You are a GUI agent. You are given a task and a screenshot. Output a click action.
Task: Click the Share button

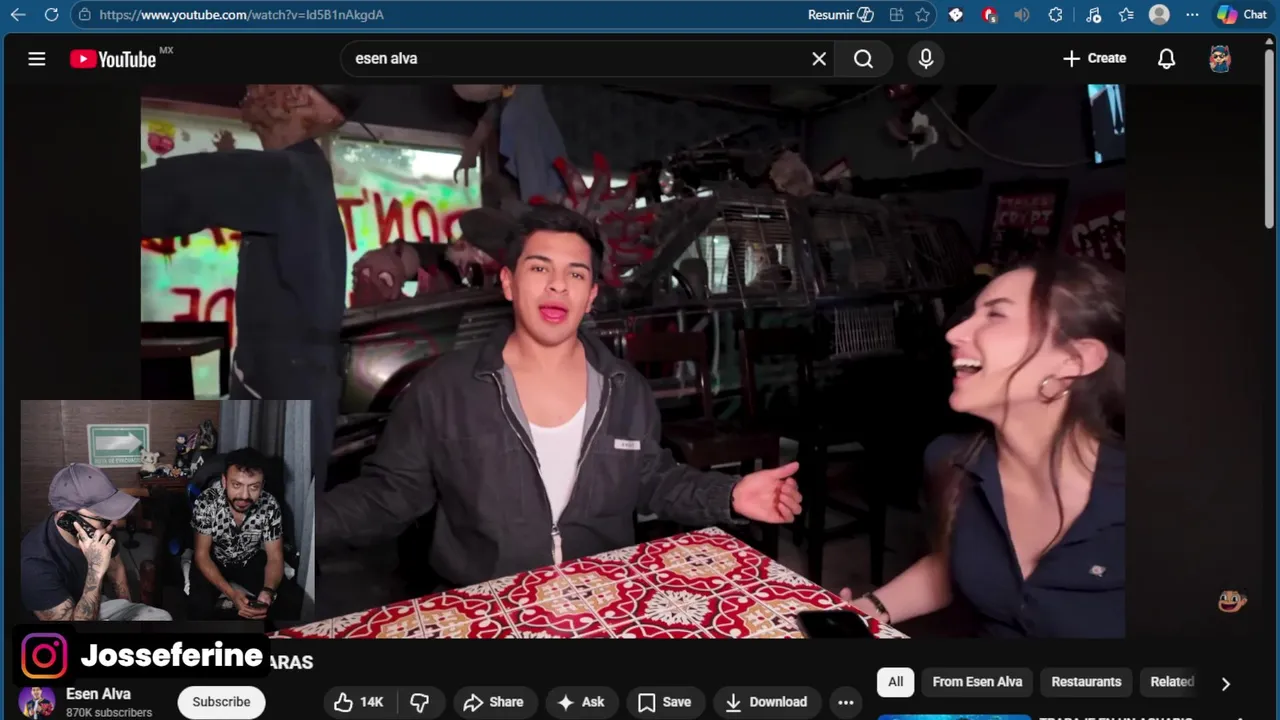click(x=494, y=702)
